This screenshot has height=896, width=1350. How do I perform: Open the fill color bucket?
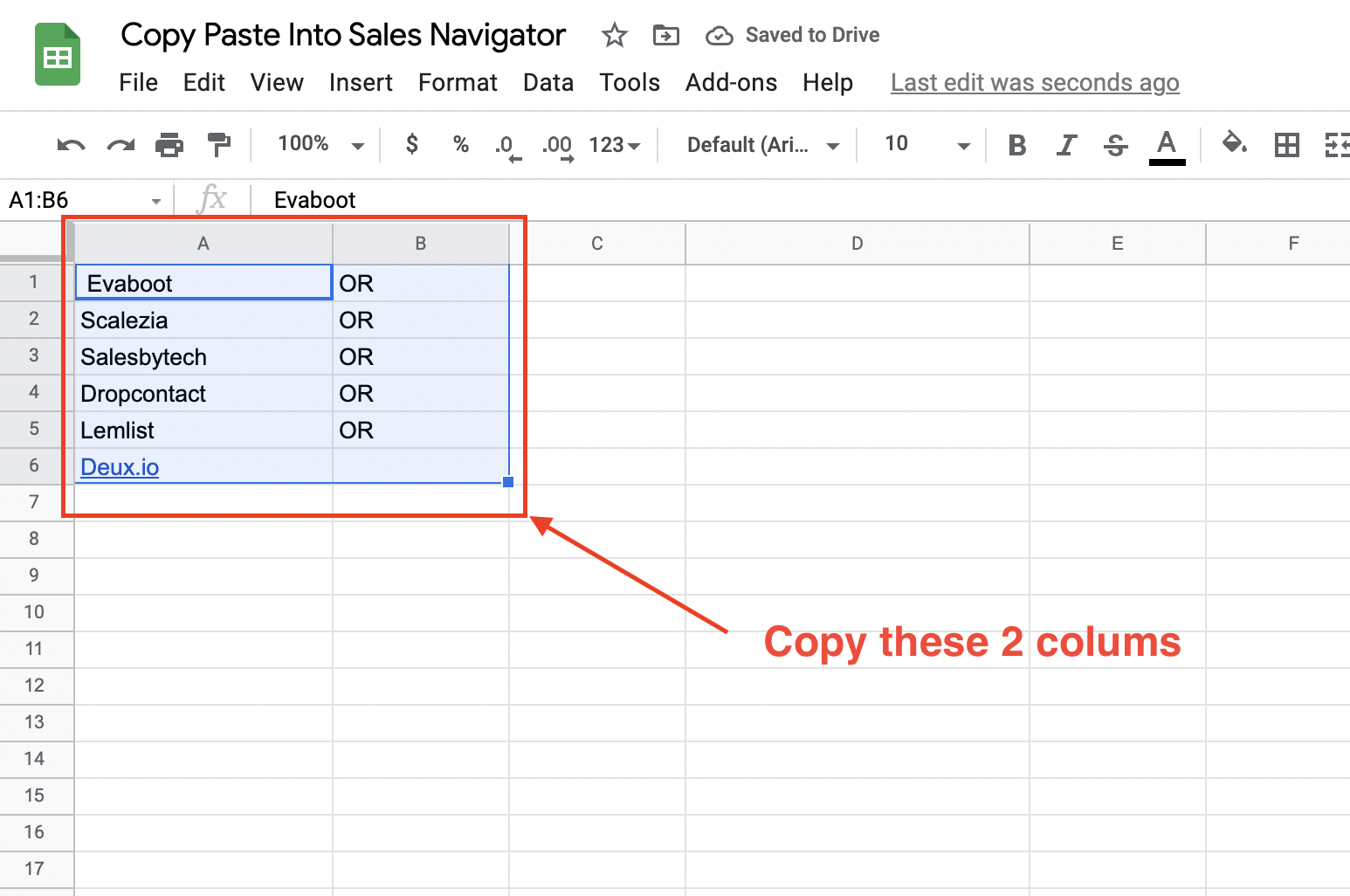[x=1234, y=143]
